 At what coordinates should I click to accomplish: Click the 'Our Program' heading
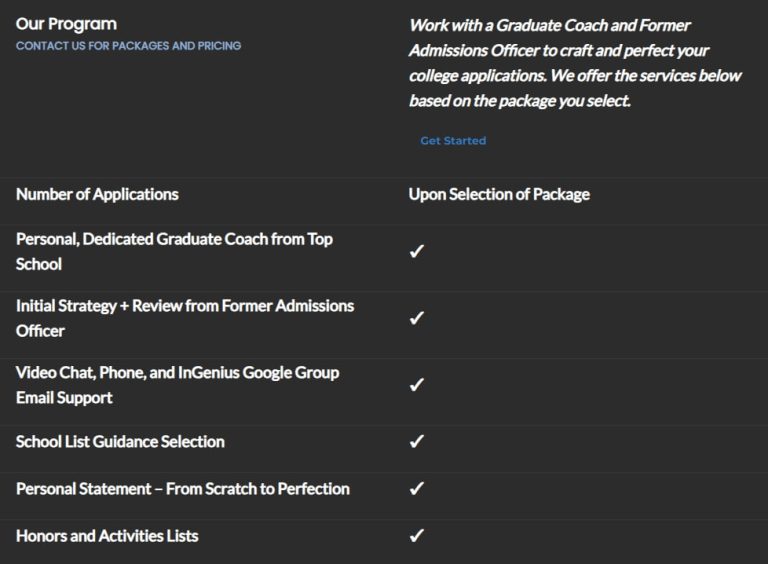coord(66,24)
